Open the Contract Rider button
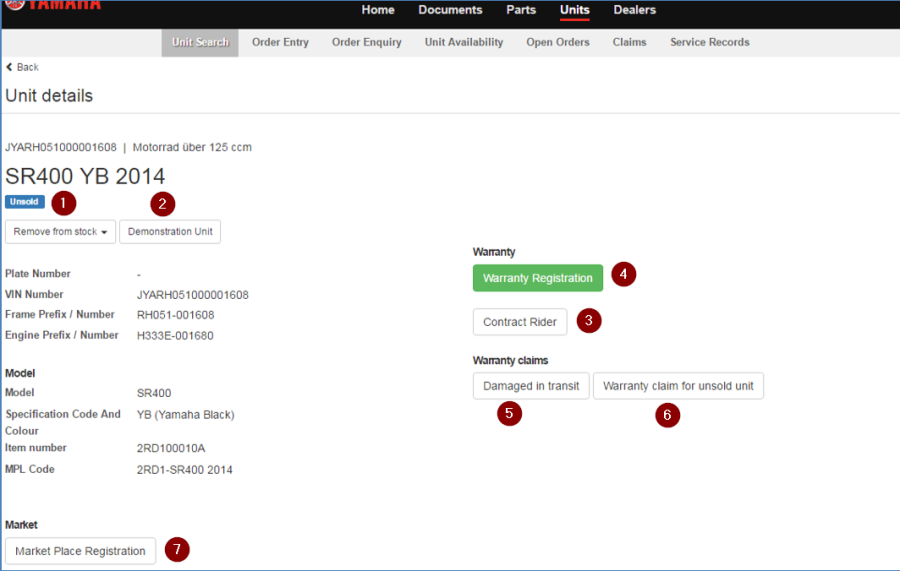The height and width of the screenshot is (571, 900). (x=520, y=322)
